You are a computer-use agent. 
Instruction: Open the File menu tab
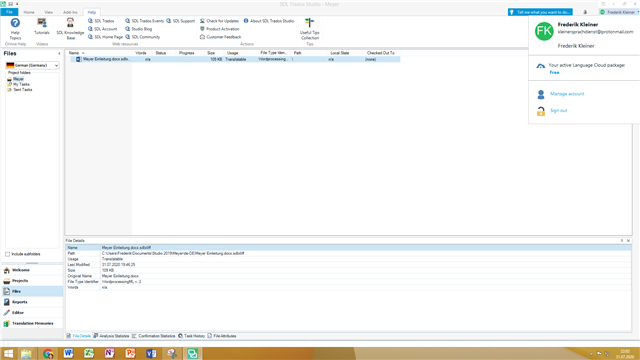click(9, 12)
